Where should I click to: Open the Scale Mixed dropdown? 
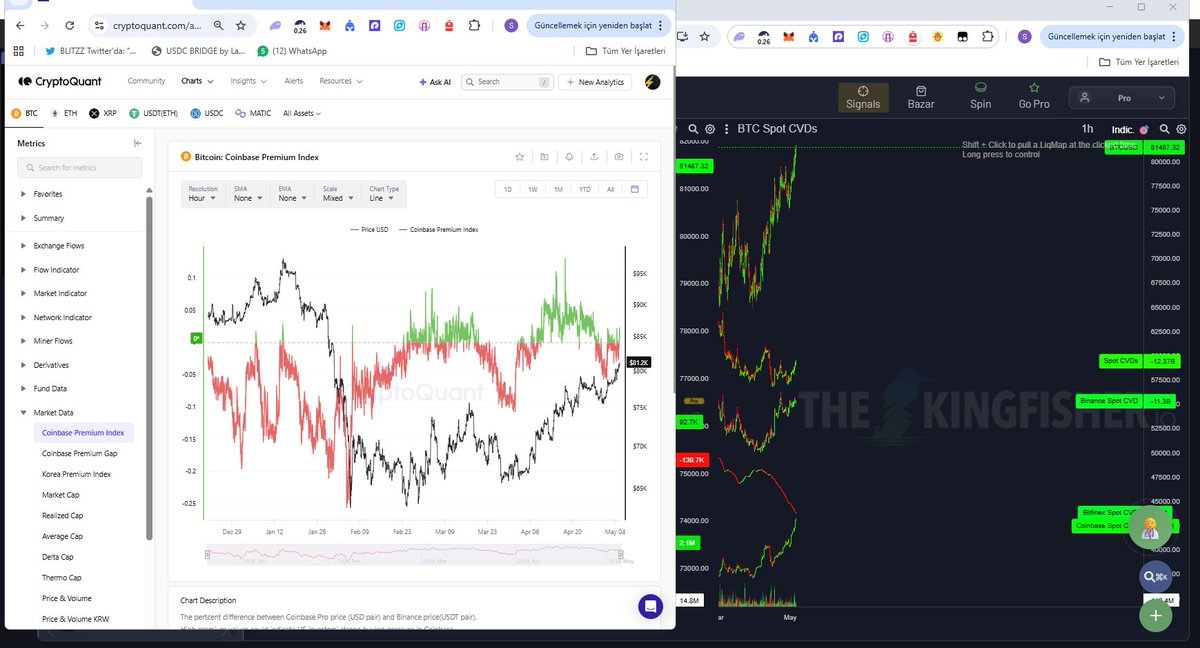pos(338,193)
